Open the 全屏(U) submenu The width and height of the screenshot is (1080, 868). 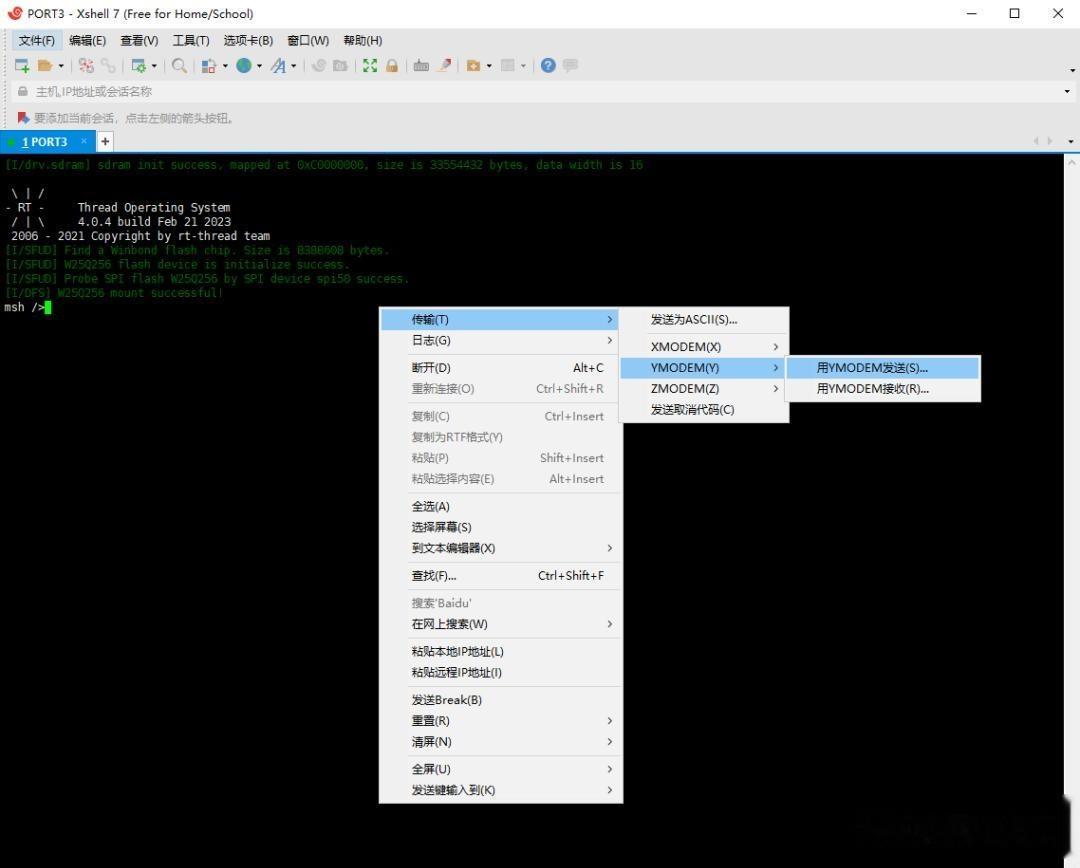pyautogui.click(x=501, y=769)
